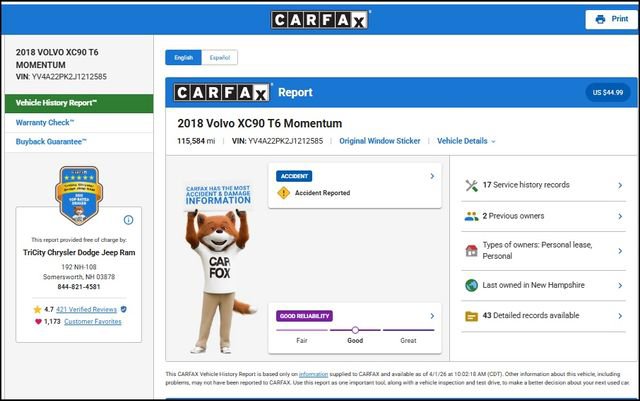Expand the Accident Reported card arrow
Image resolution: width=640 pixels, height=401 pixels.
[x=432, y=176]
